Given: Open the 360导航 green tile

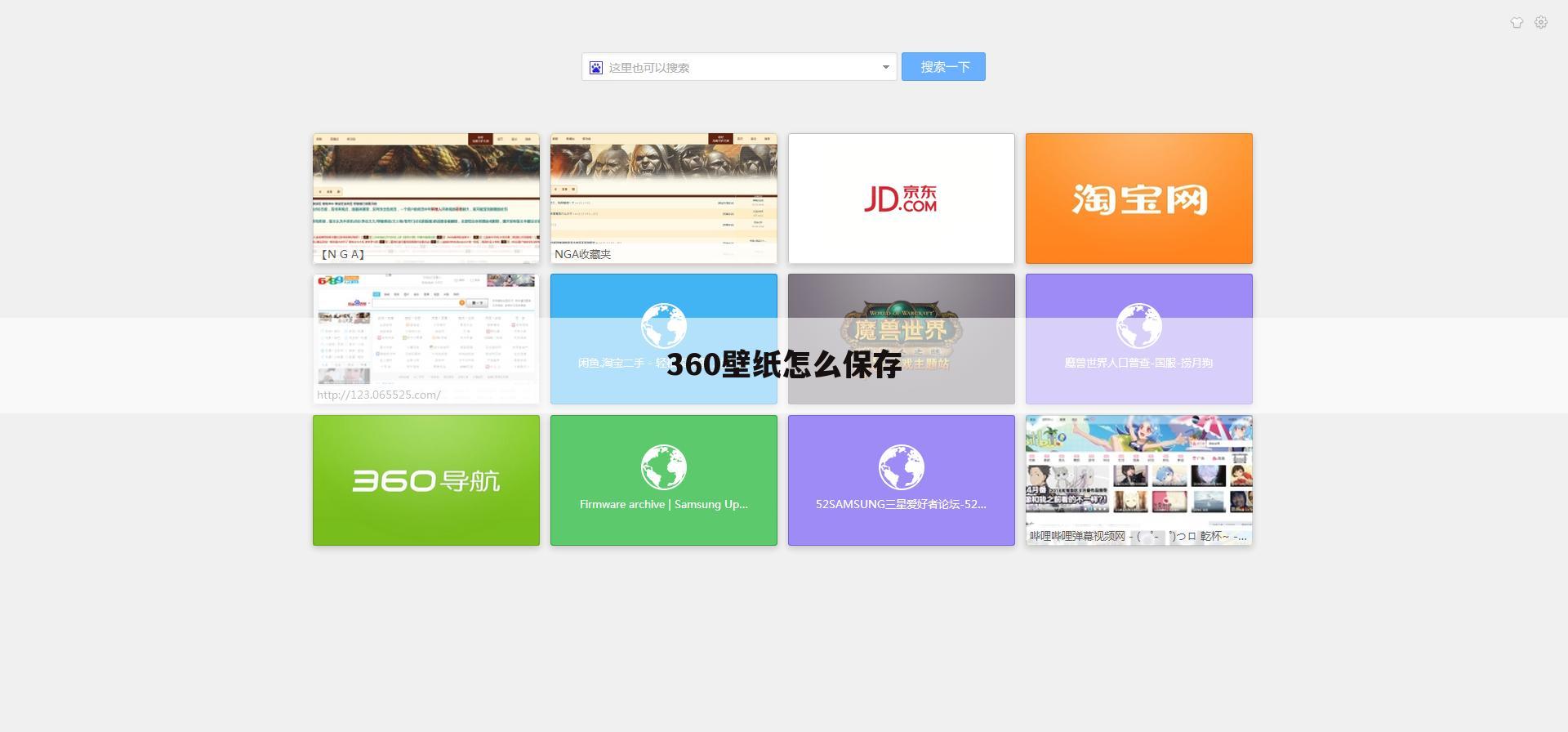Looking at the screenshot, I should (426, 480).
